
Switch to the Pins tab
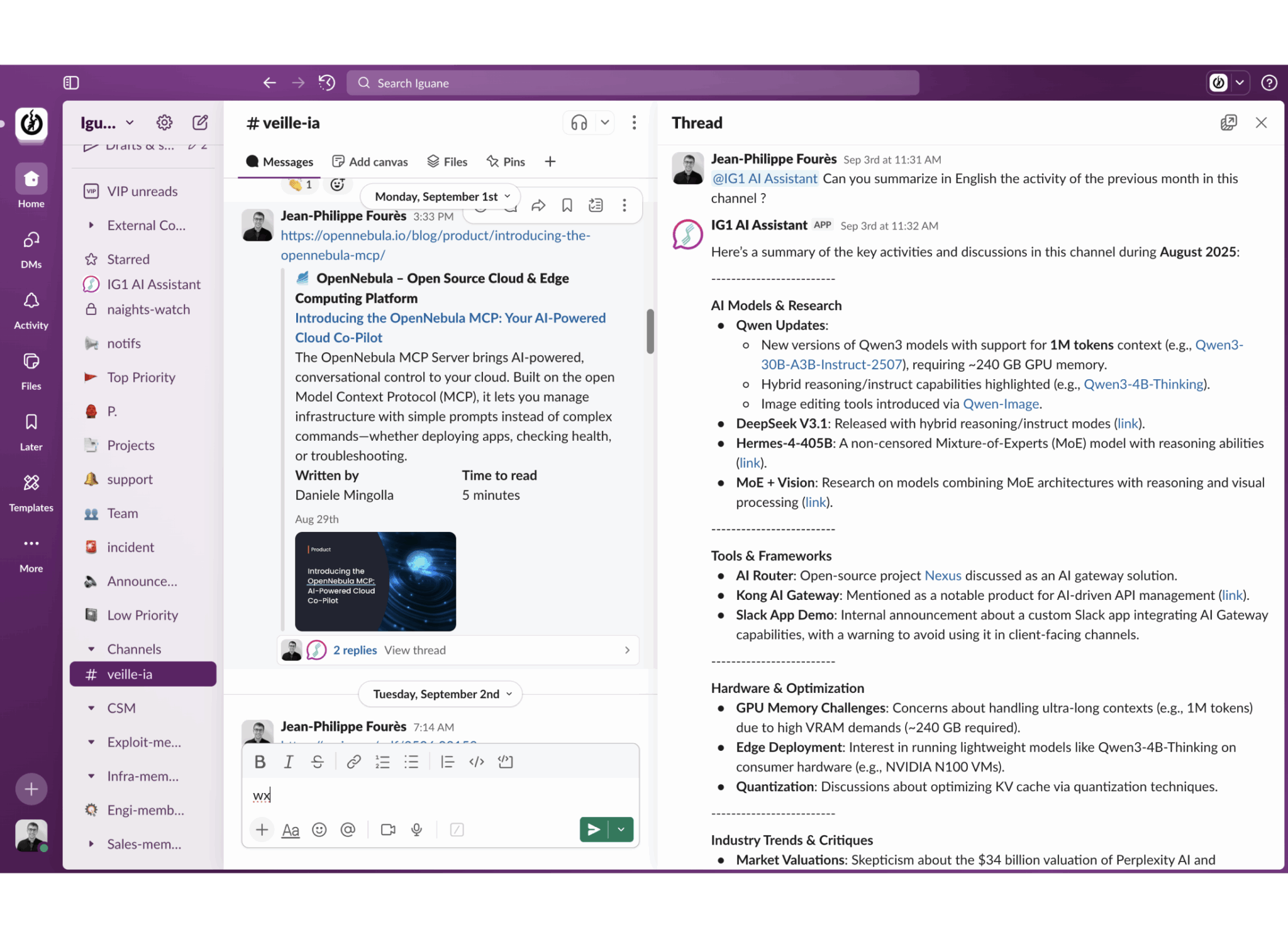pos(506,162)
